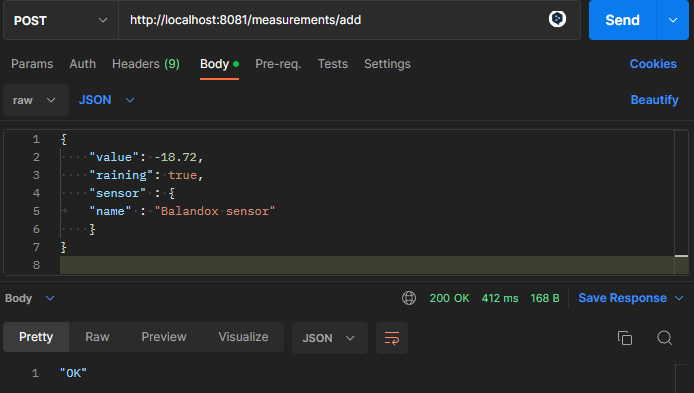
Task: Open the request Settings tab
Action: coord(387,64)
